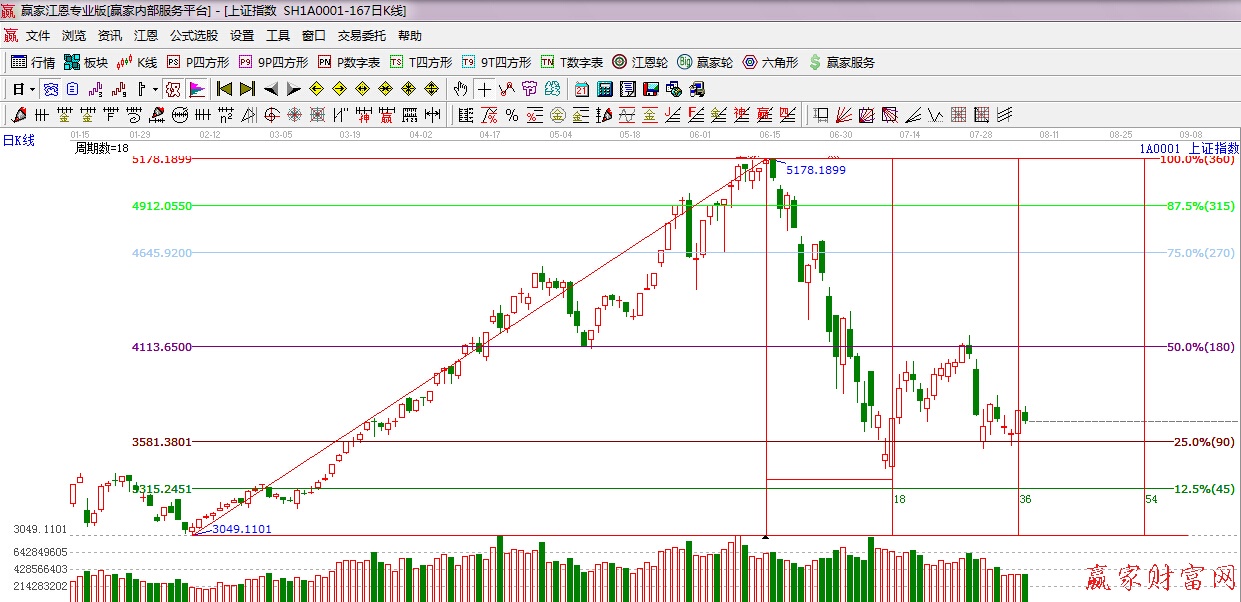
Task: Select the percent (%) drawing tool
Action: click(x=511, y=115)
